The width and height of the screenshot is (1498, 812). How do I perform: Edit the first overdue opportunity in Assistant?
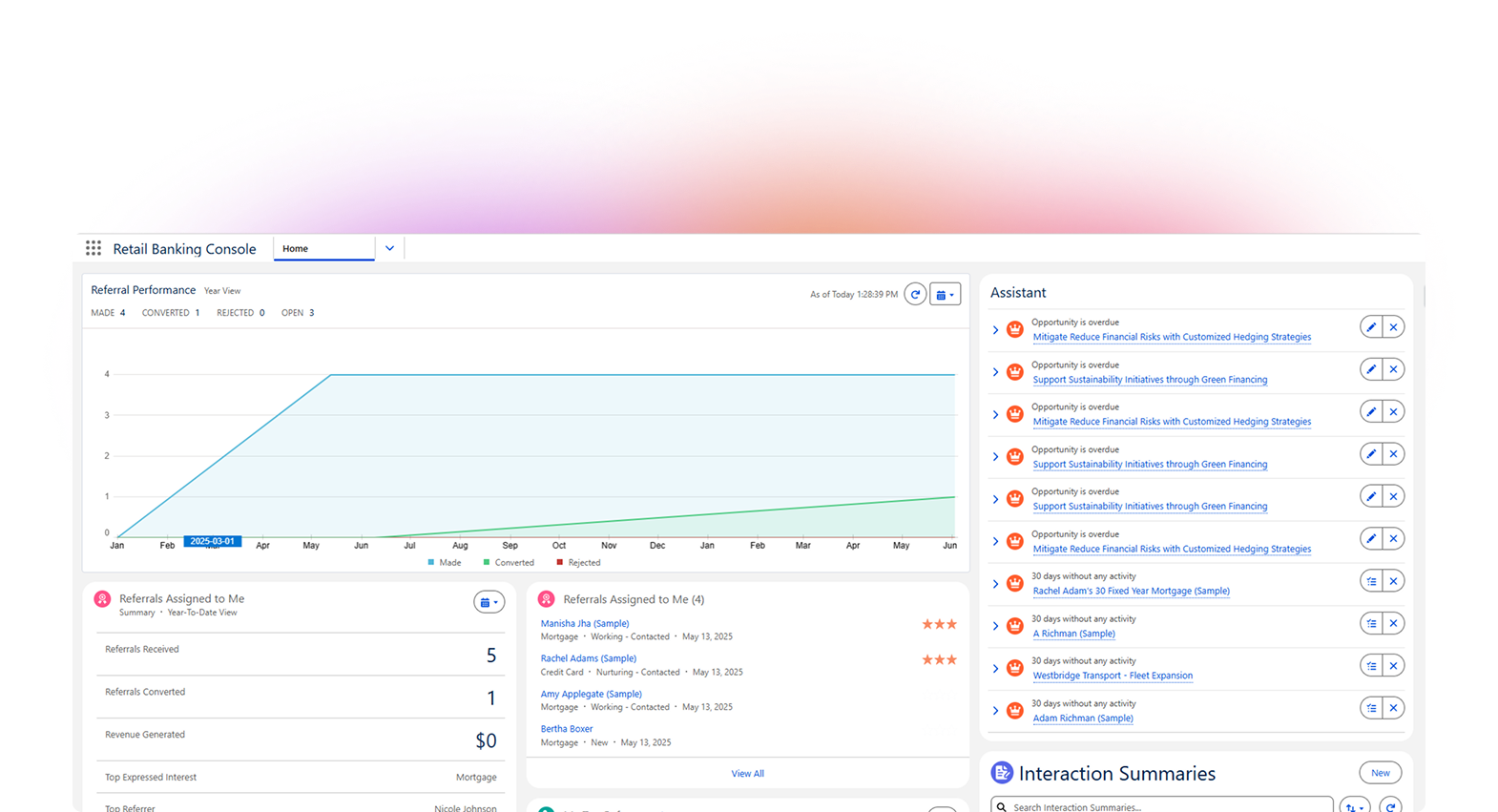click(1371, 327)
